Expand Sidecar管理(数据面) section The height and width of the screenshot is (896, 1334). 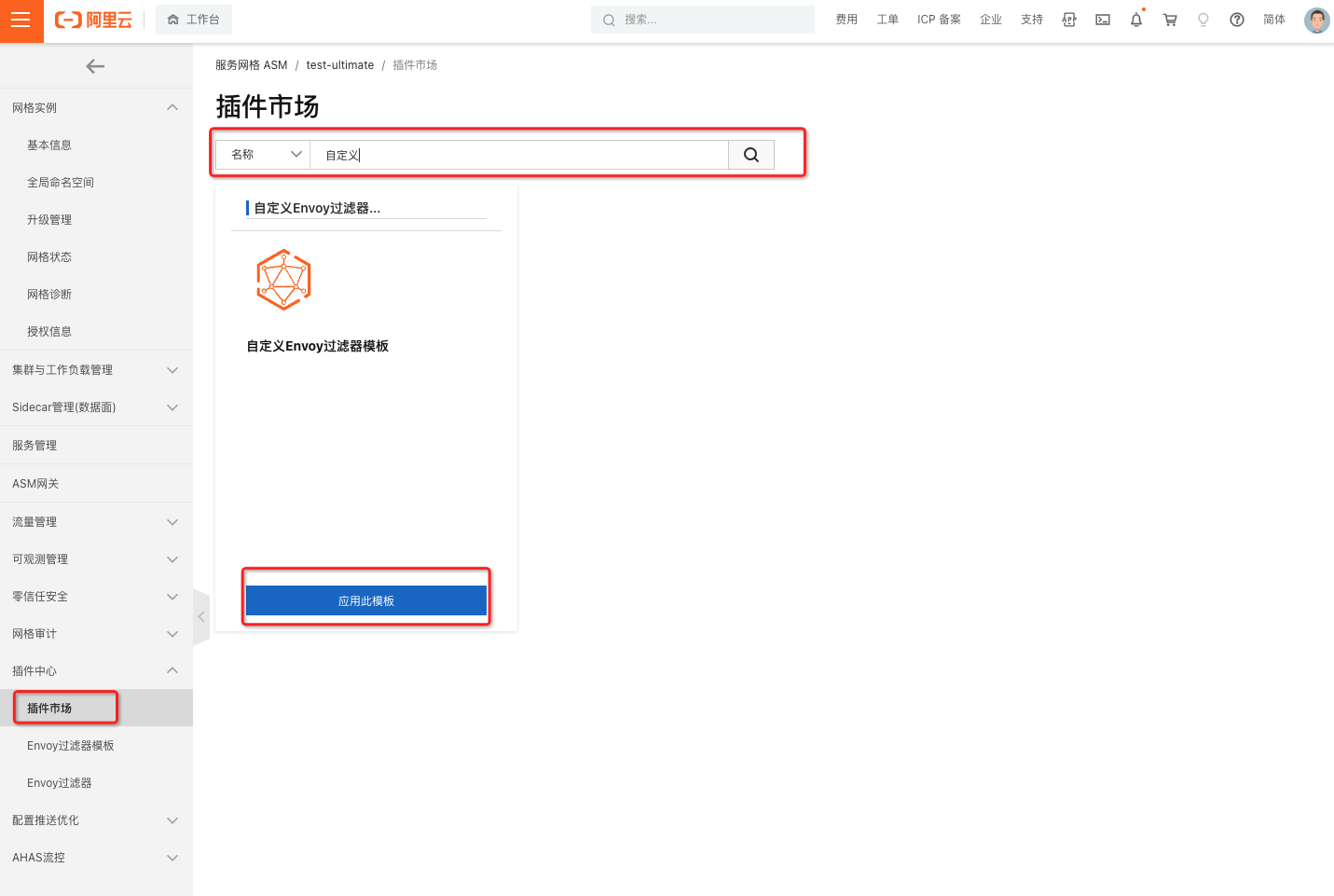tap(96, 407)
